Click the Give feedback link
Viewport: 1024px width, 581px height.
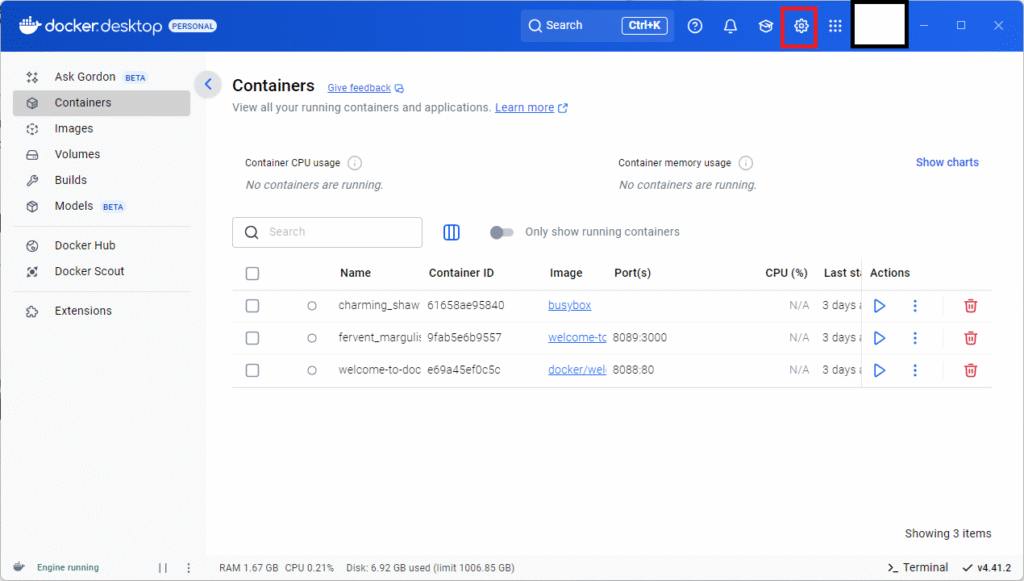[365, 88]
